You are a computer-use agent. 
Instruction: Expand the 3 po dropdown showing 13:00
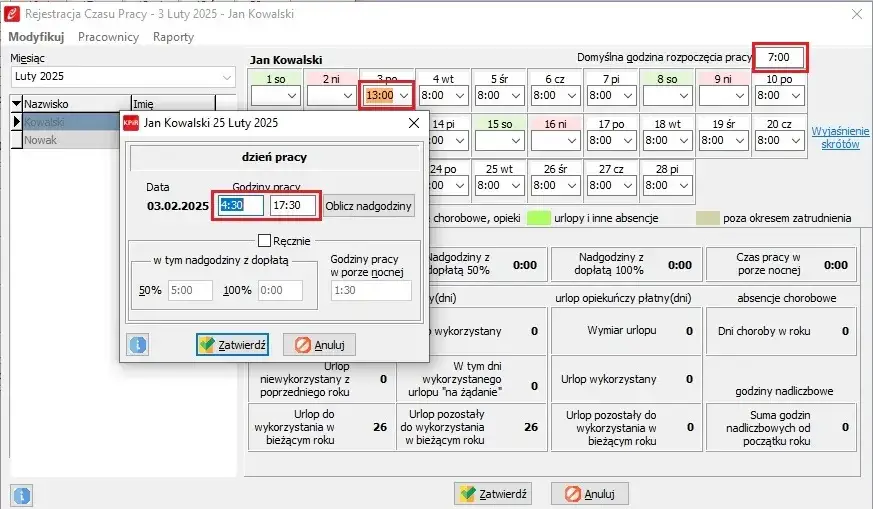pos(404,96)
